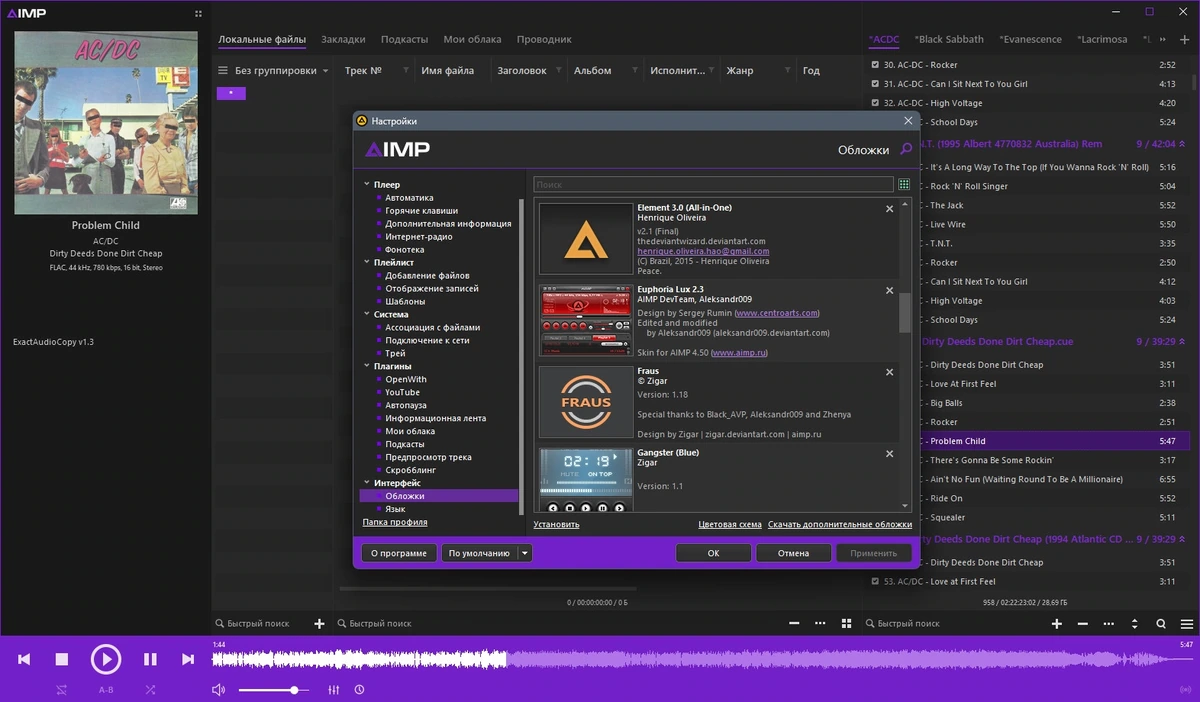The image size is (1200, 702).
Task: Click plus icon beside left quick search
Action: tap(320, 623)
